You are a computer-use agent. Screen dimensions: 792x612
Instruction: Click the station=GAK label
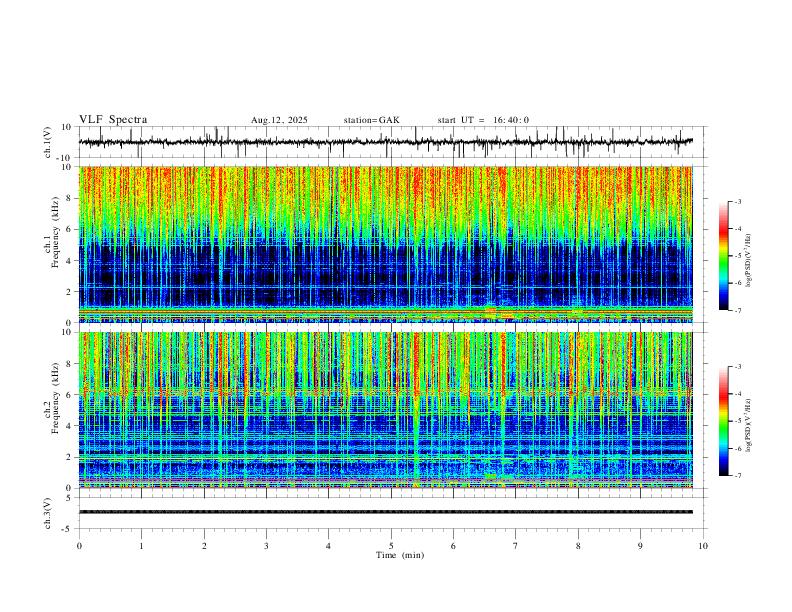coord(371,120)
